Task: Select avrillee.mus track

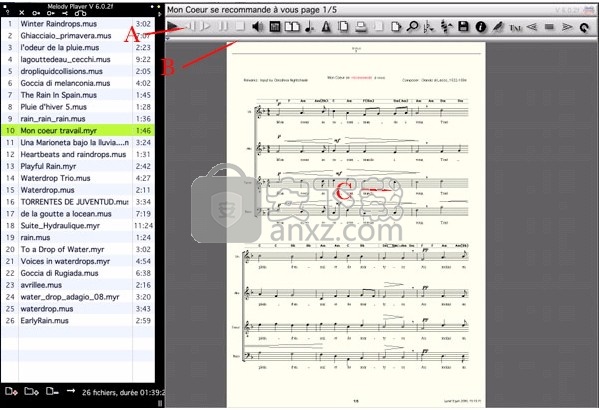Action: click(x=78, y=285)
